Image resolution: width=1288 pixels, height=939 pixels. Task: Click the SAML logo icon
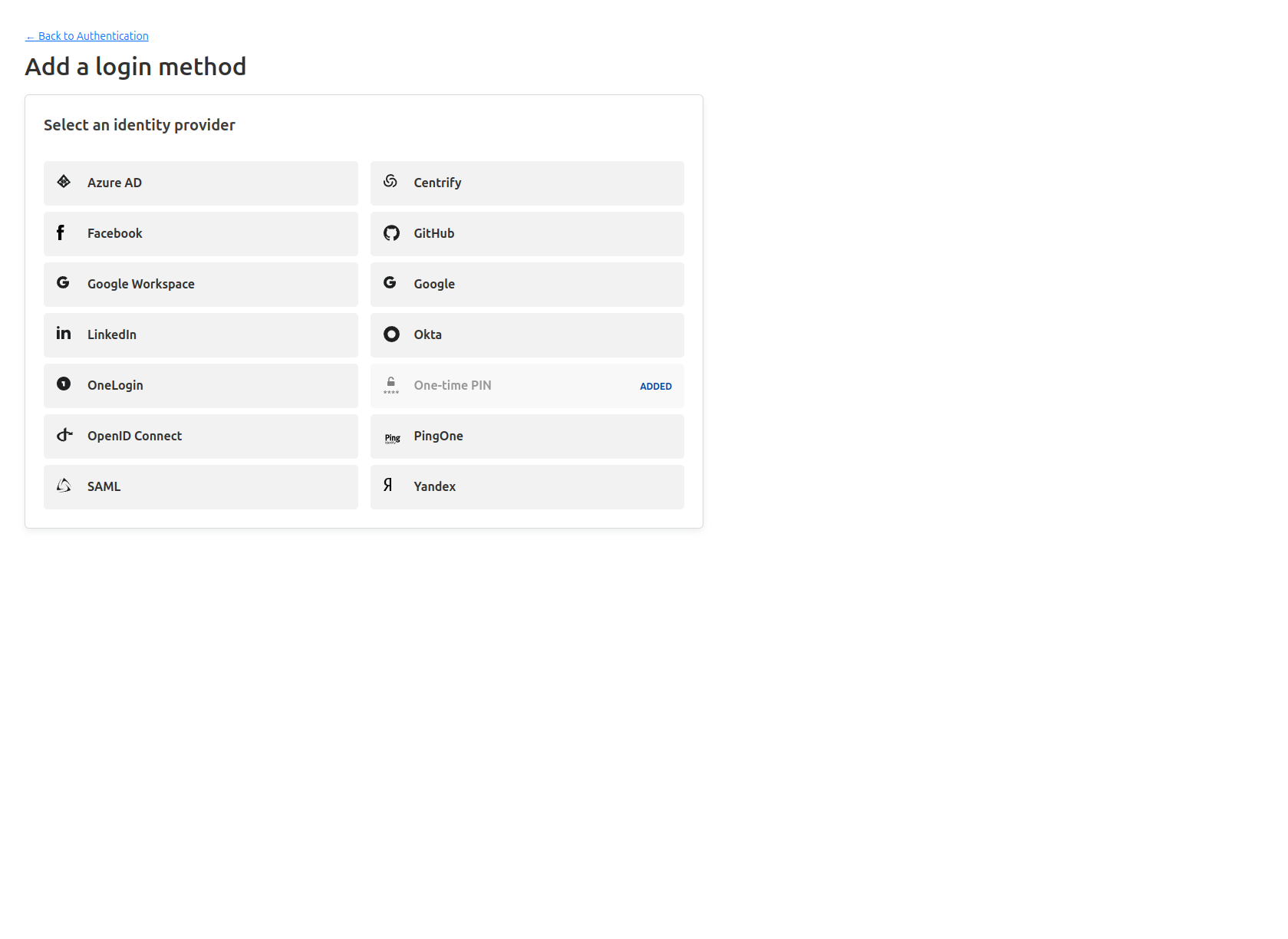64,486
